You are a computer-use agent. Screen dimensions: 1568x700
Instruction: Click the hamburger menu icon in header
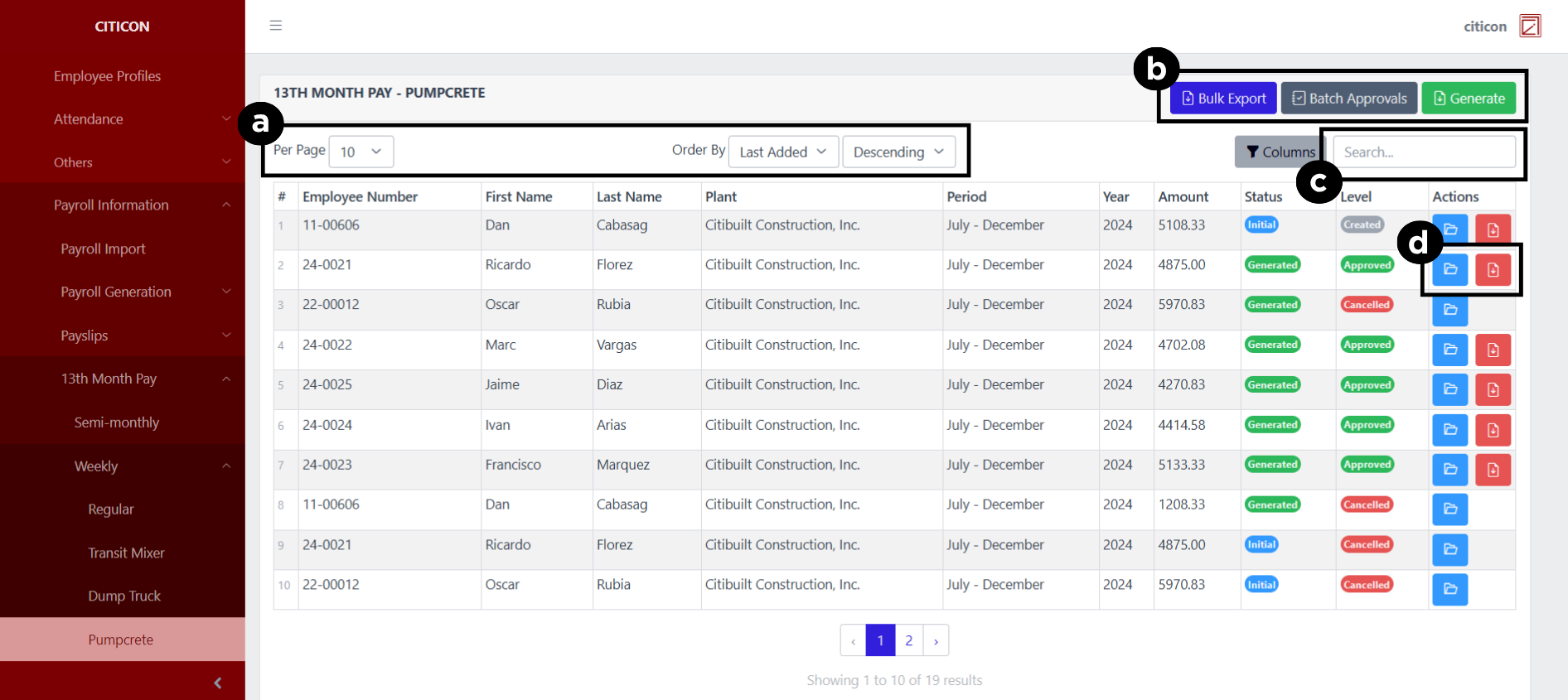click(x=276, y=26)
